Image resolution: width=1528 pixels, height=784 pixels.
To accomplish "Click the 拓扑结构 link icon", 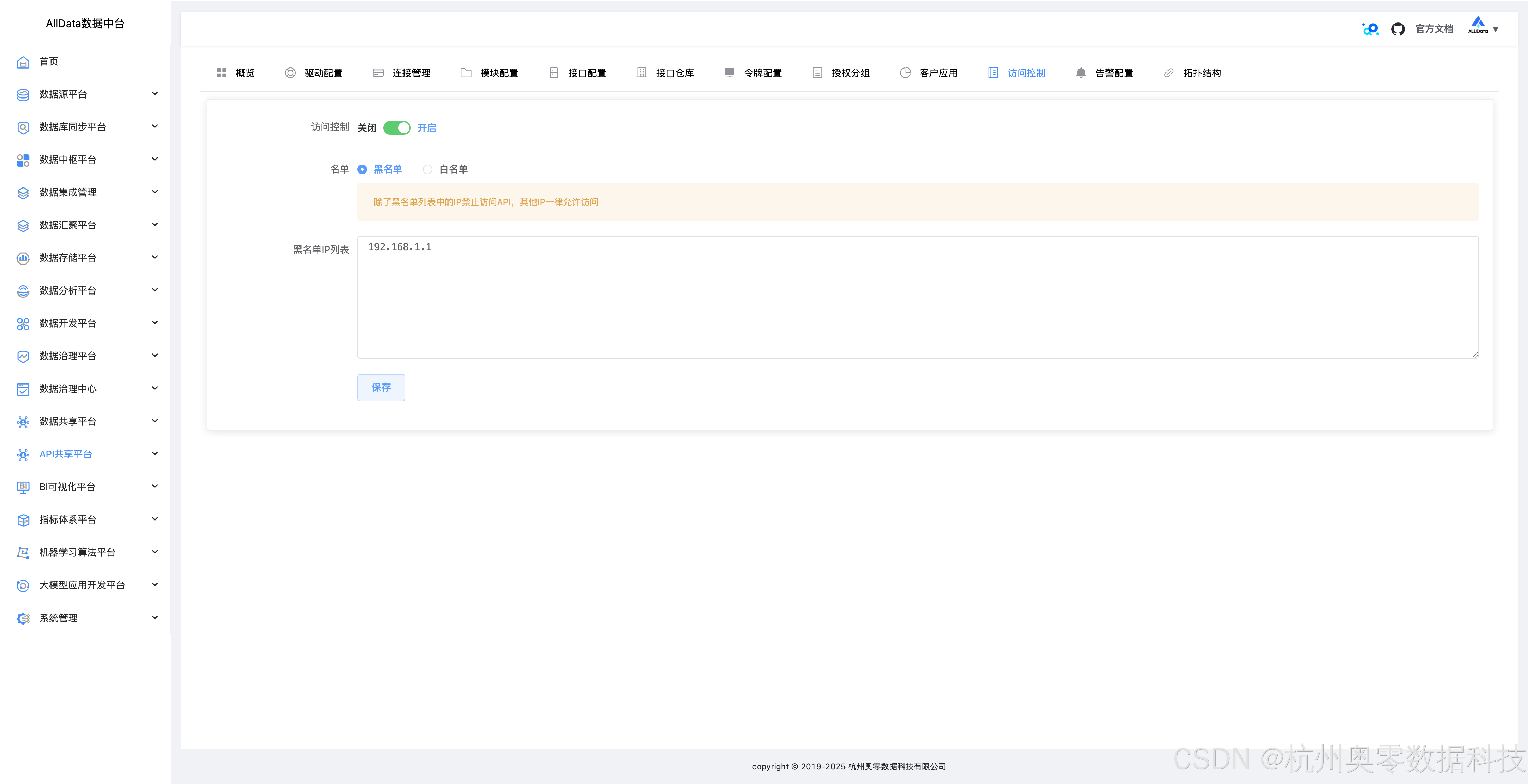I will (1169, 73).
